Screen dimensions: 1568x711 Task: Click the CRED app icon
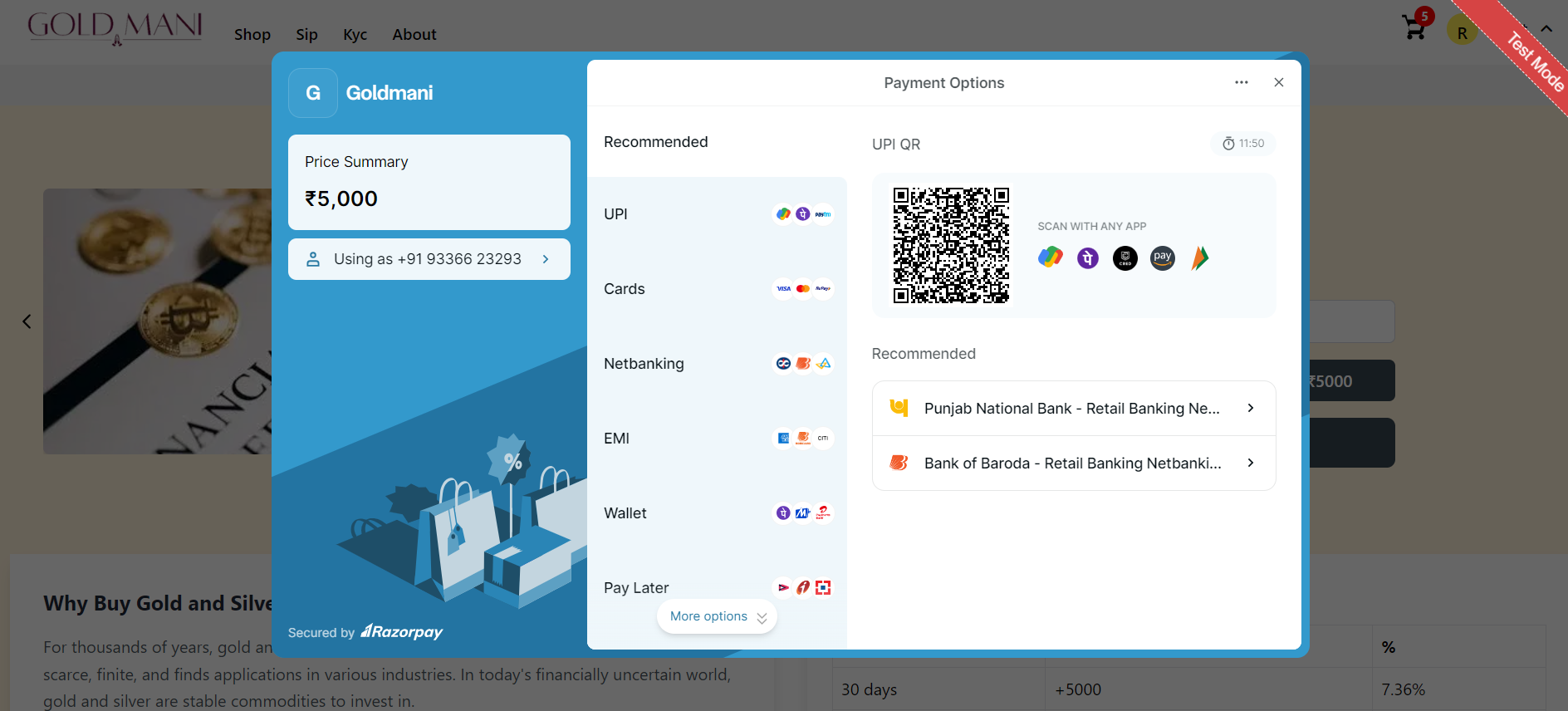1125,258
